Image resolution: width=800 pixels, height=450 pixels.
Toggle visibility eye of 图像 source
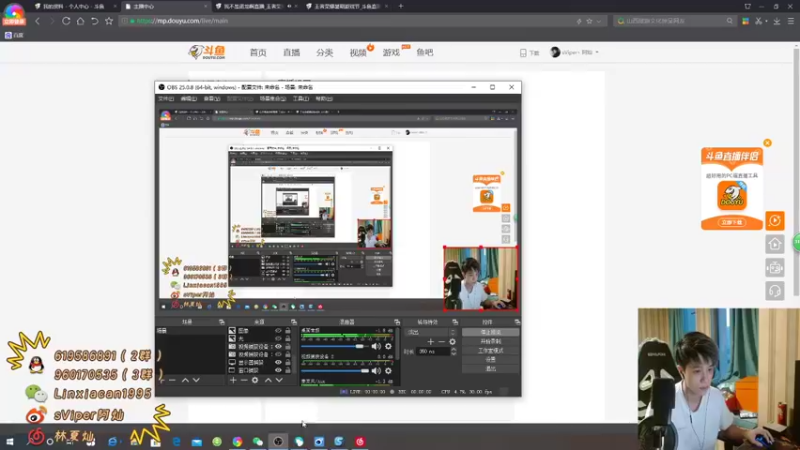click(278, 331)
